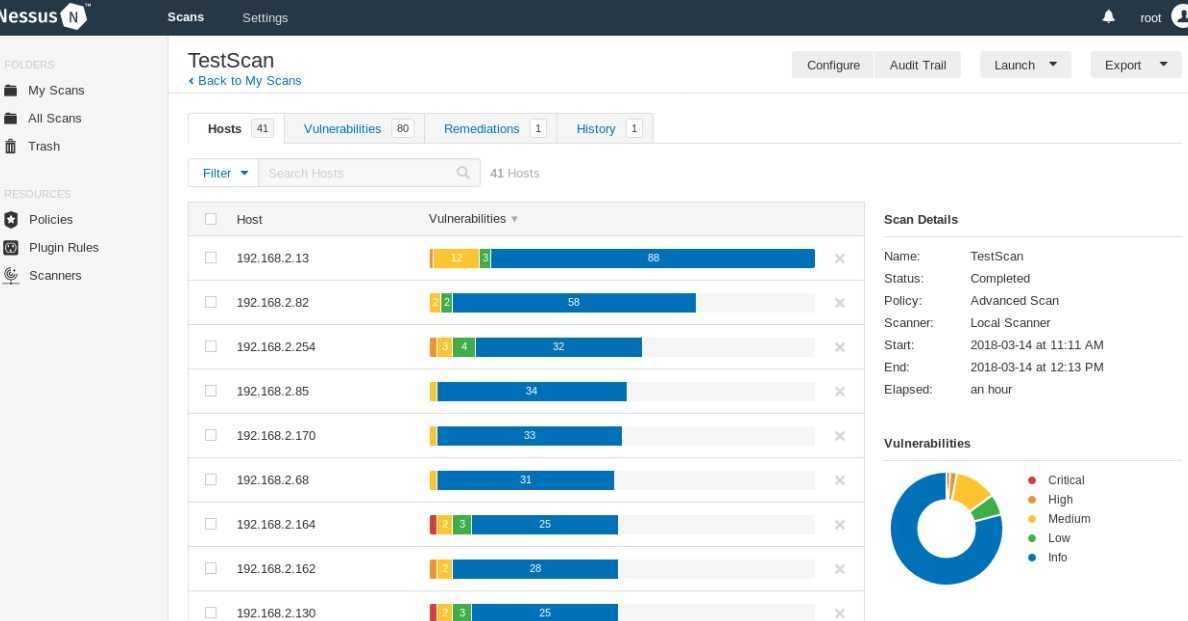Switch to the Vulnerabilities tab
This screenshot has height=621, width=1188.
pyautogui.click(x=342, y=129)
